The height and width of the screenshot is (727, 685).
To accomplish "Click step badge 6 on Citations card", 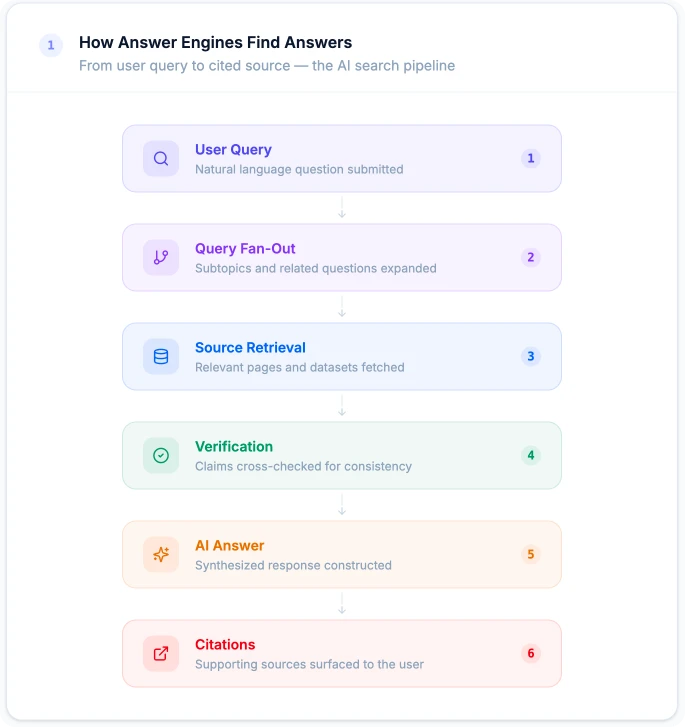I will (531, 653).
